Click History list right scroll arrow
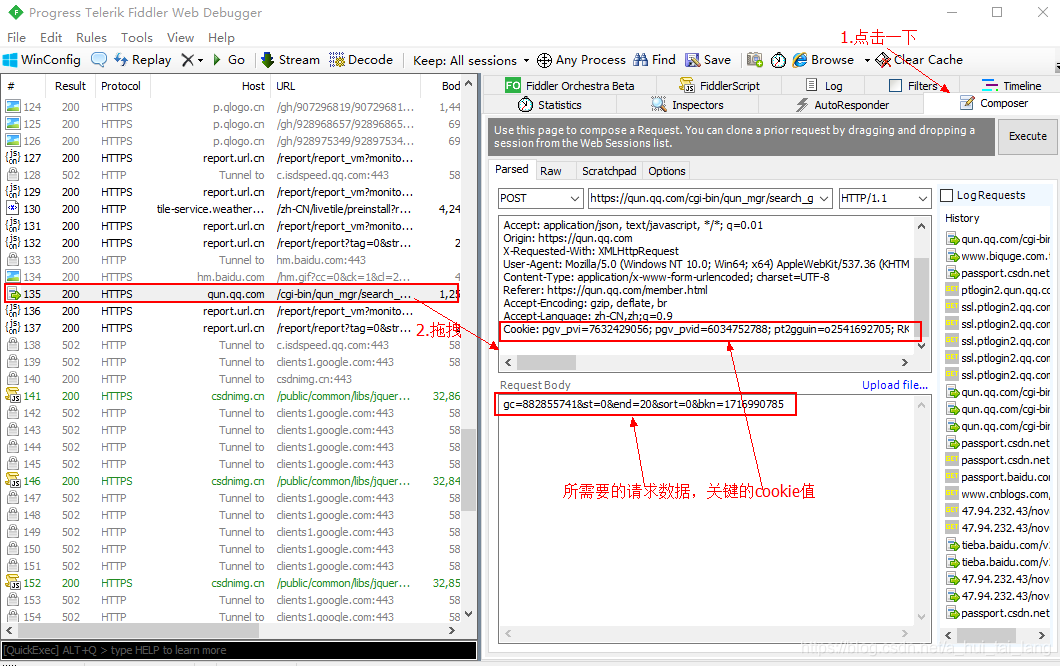1060x666 pixels. pos(1042,635)
